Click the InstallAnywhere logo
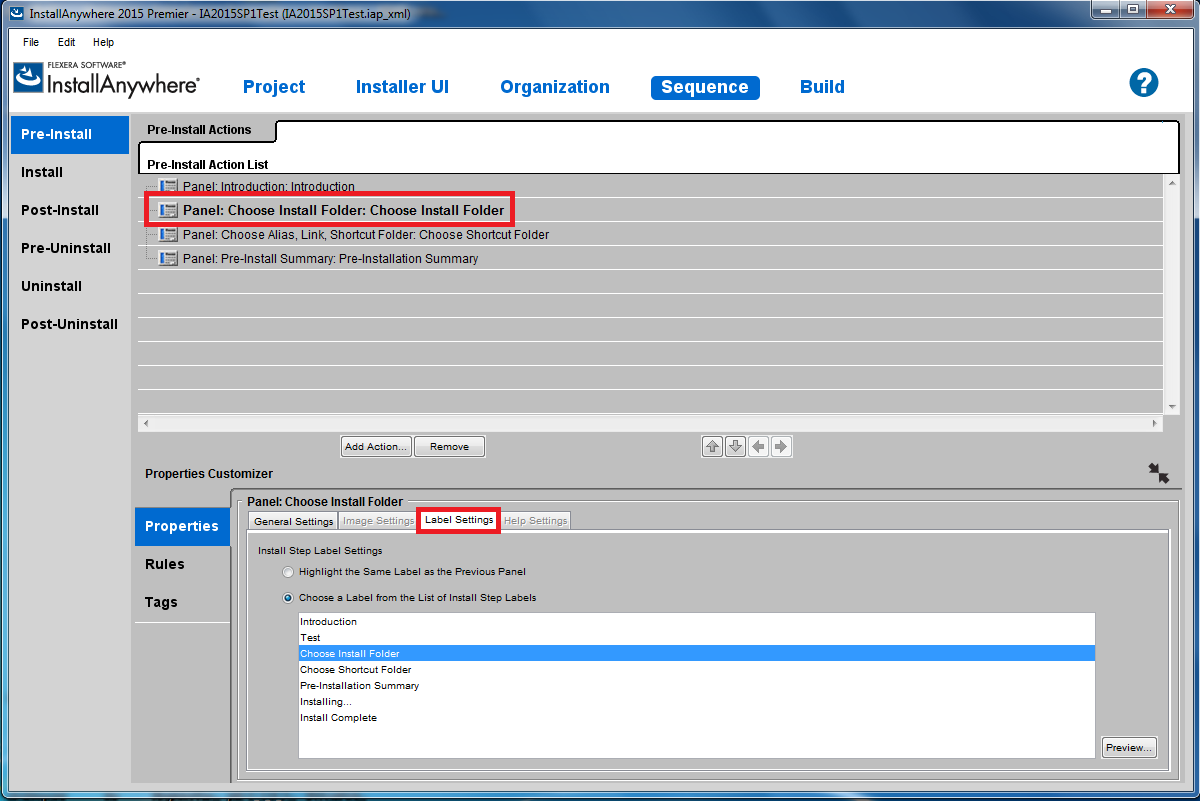The height and width of the screenshot is (801, 1200). (107, 79)
